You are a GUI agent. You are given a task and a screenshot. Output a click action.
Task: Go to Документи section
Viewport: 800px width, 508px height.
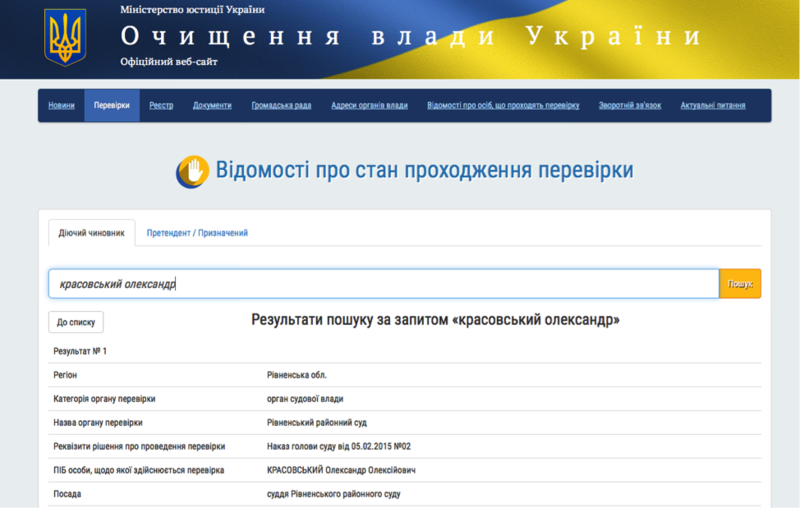[212, 106]
